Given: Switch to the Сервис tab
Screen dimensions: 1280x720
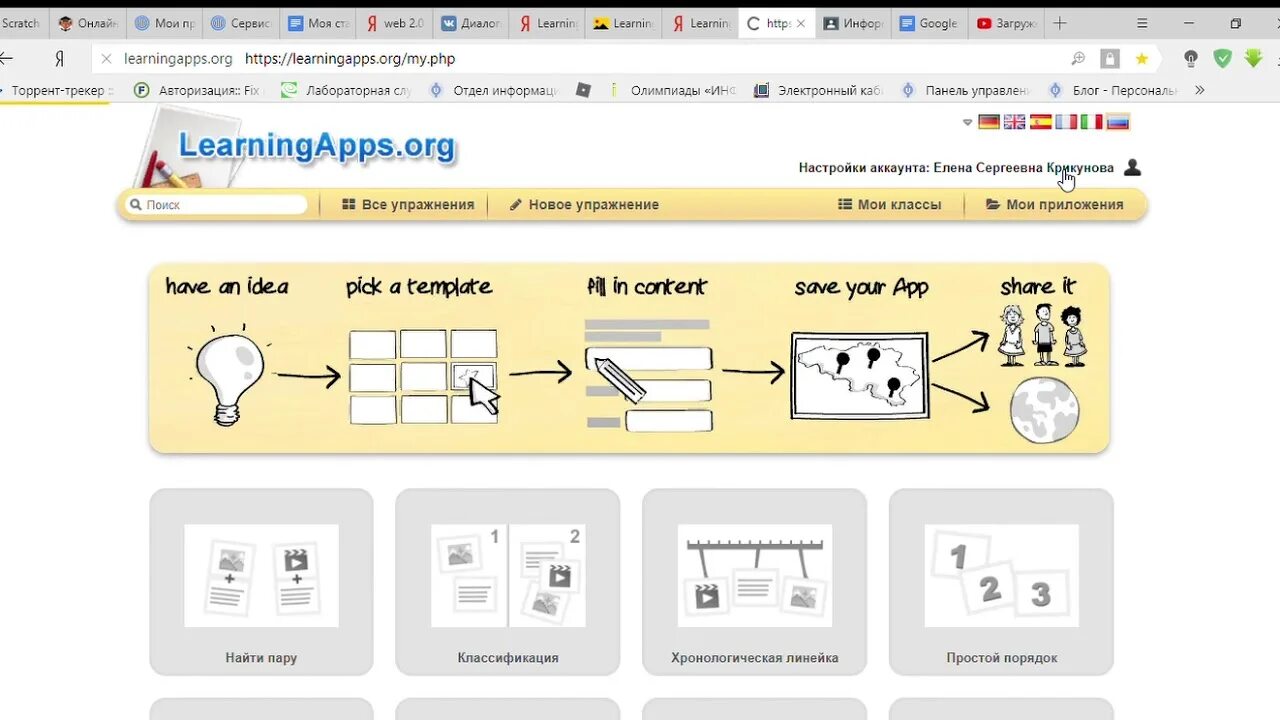Looking at the screenshot, I should click(x=241, y=23).
